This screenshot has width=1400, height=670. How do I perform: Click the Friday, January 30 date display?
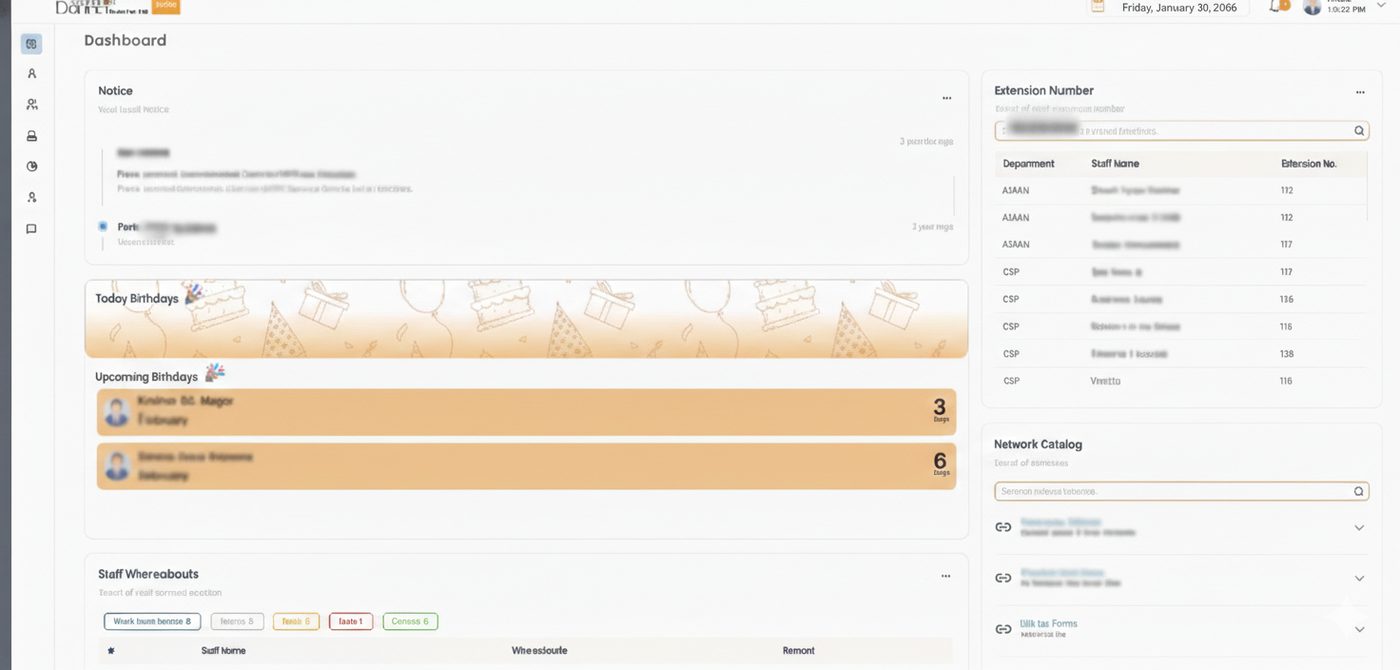click(x=1179, y=7)
